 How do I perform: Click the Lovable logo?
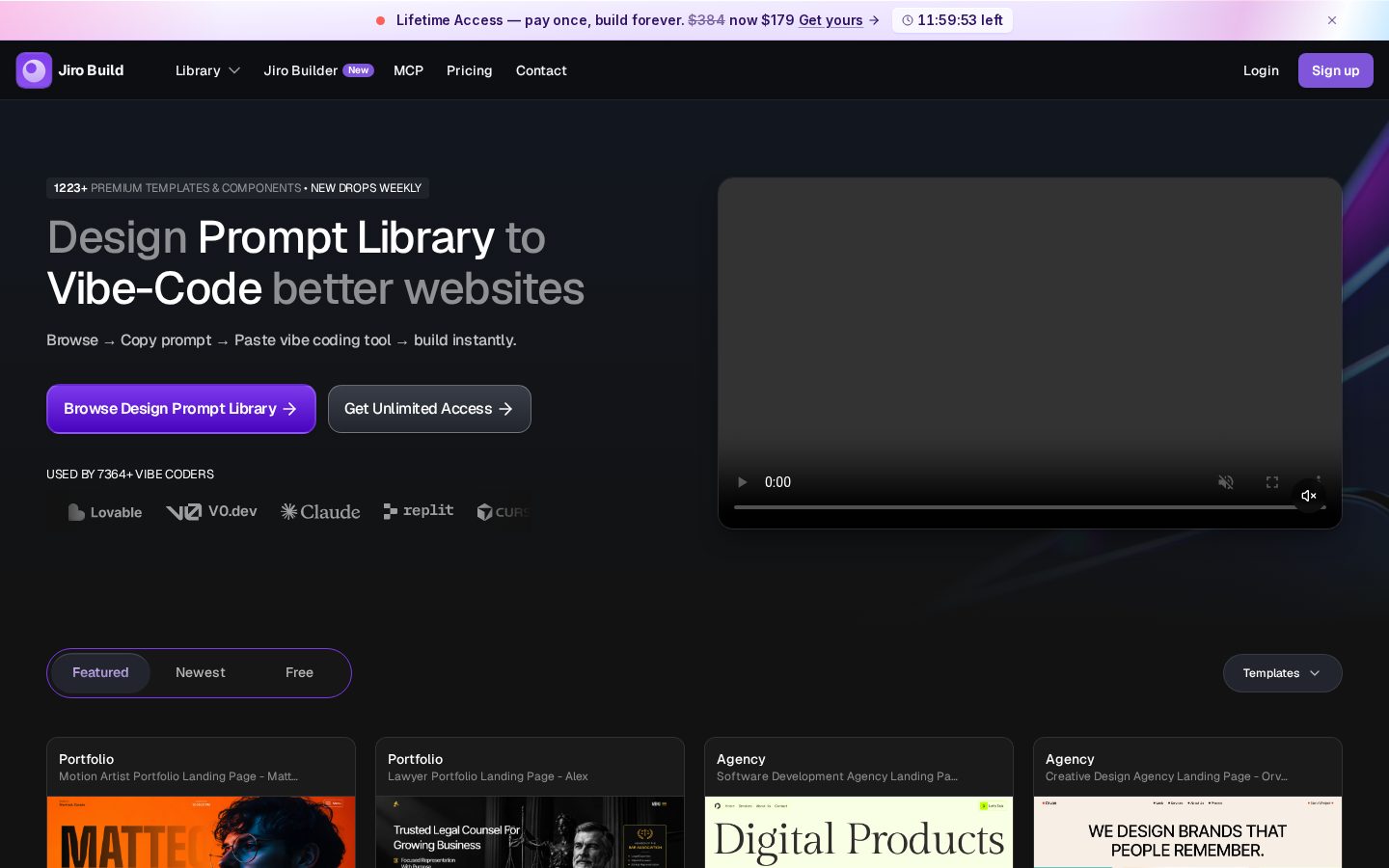pos(105,512)
